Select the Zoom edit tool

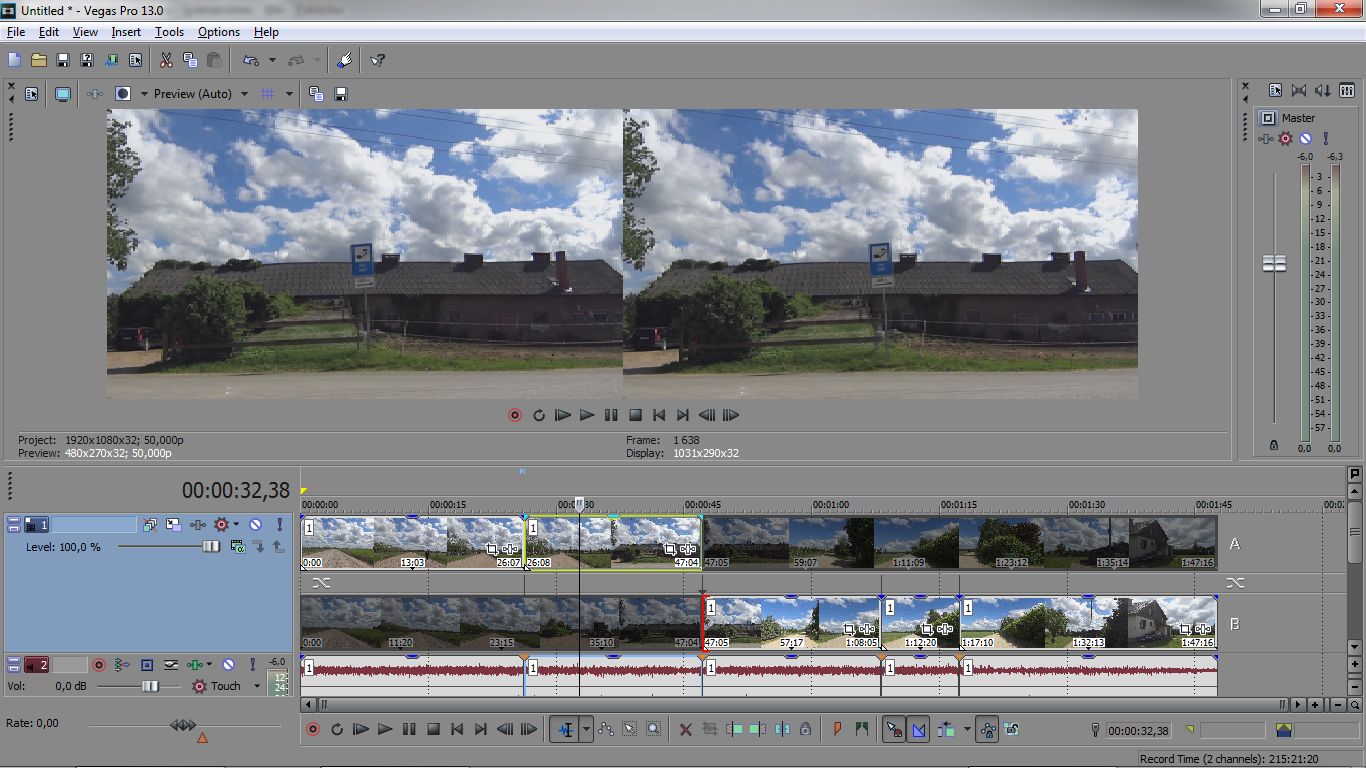pyautogui.click(x=653, y=730)
